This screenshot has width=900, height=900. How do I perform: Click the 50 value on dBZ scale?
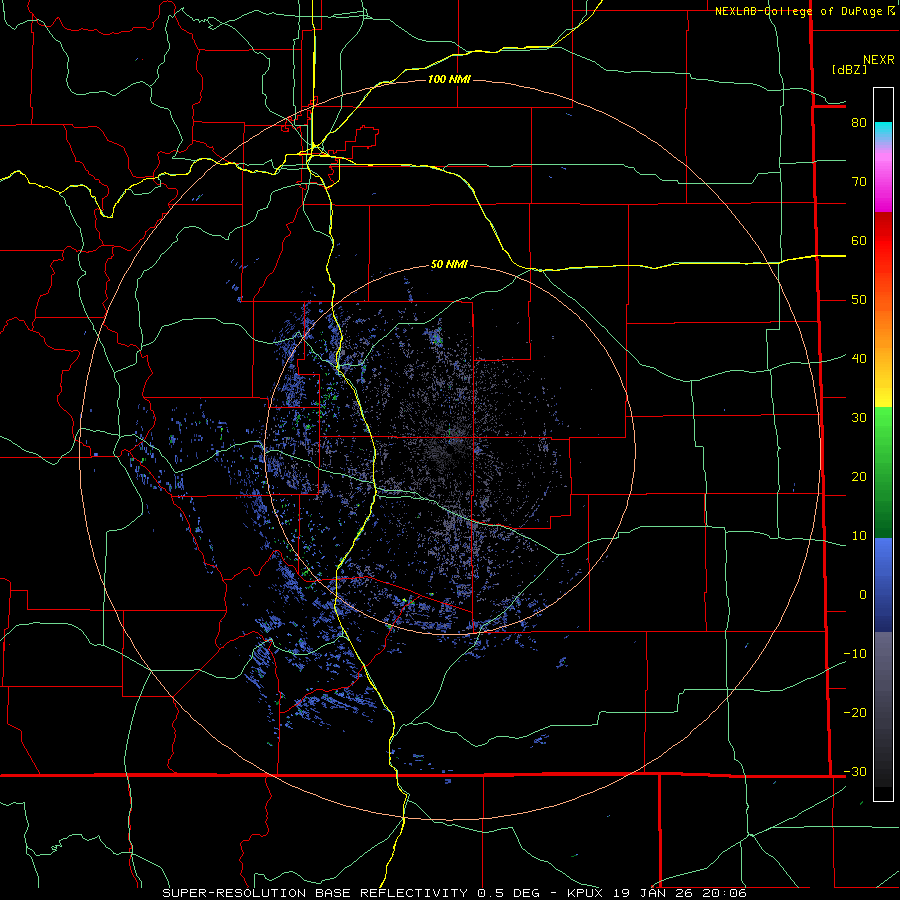(x=859, y=300)
